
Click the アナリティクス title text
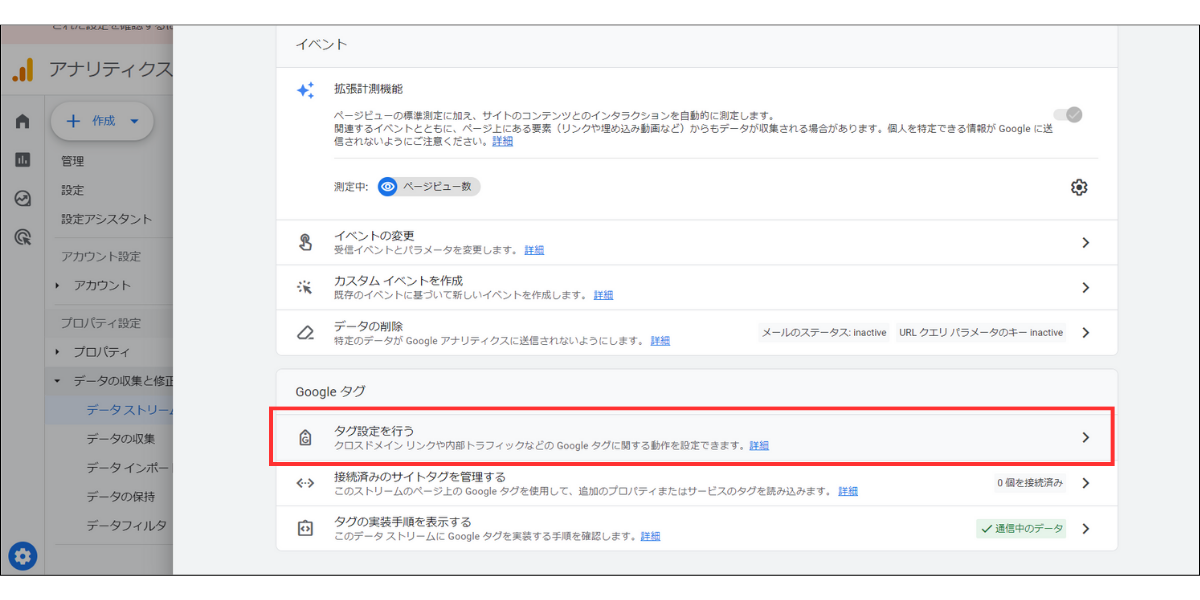click(x=110, y=70)
